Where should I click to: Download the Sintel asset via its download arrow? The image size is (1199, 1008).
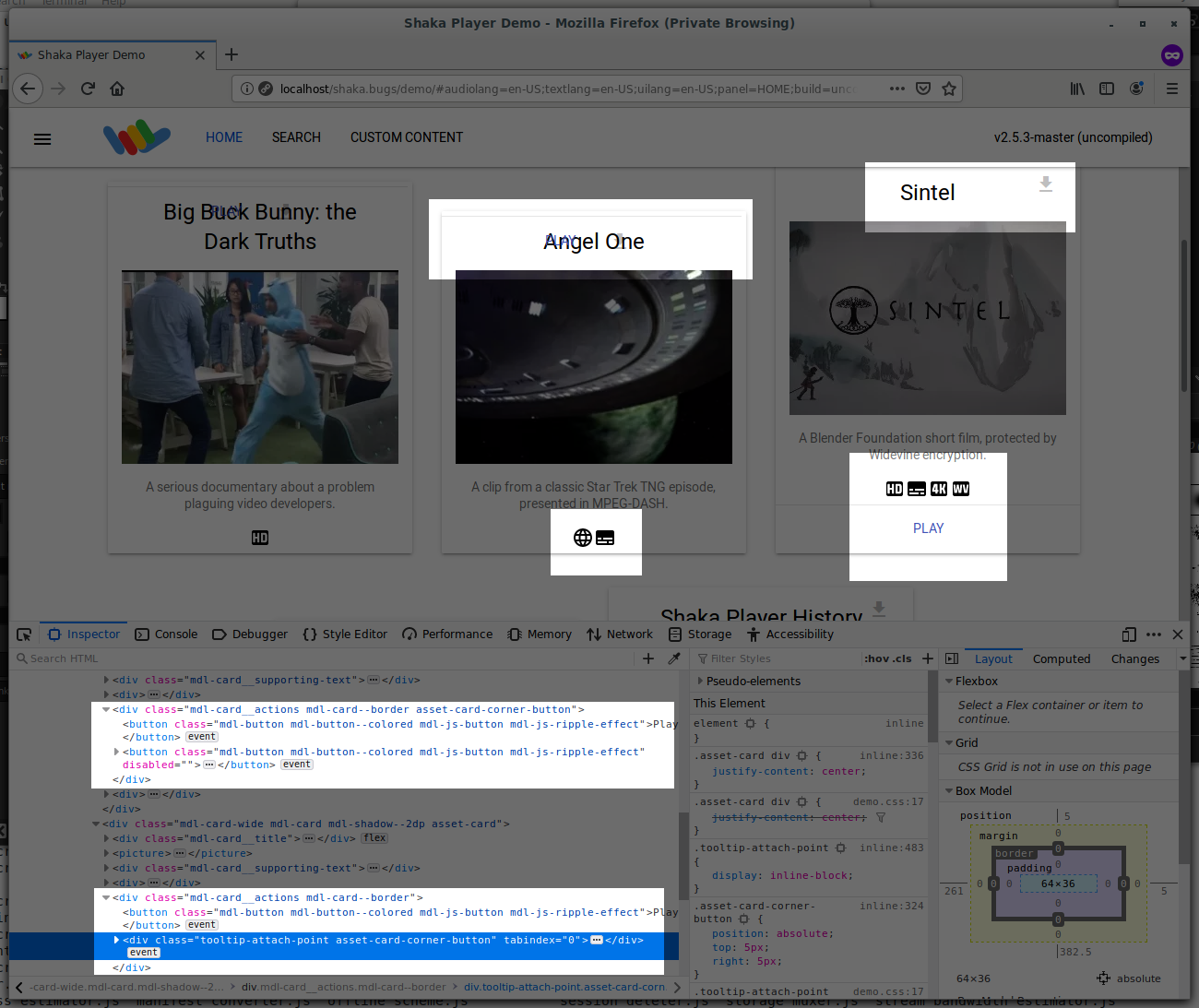[x=1045, y=184]
